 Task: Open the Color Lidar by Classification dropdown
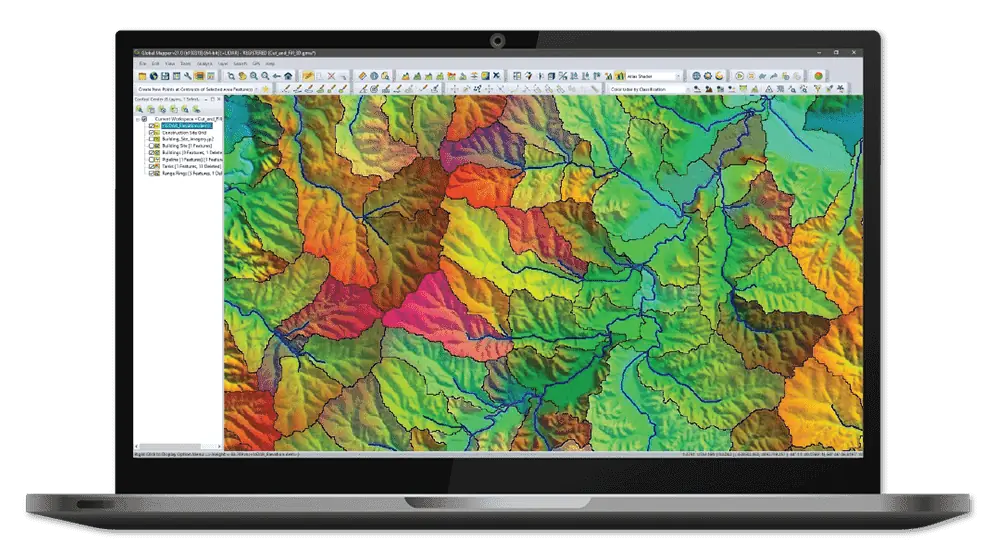(651, 89)
